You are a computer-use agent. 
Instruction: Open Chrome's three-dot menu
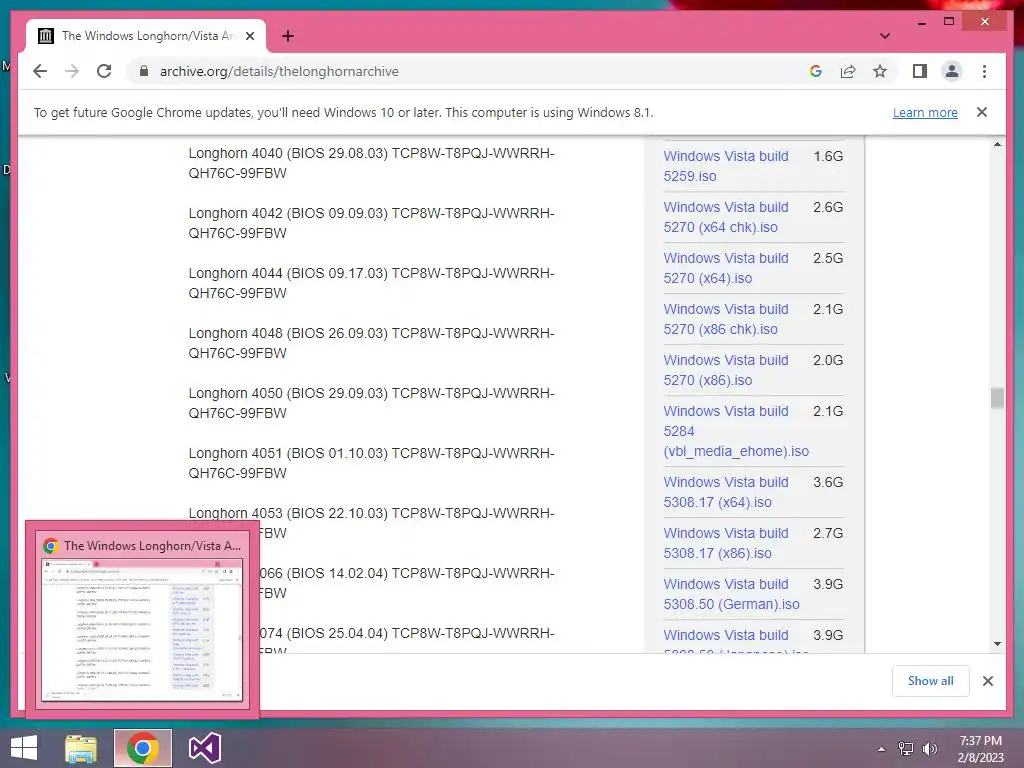click(x=984, y=71)
